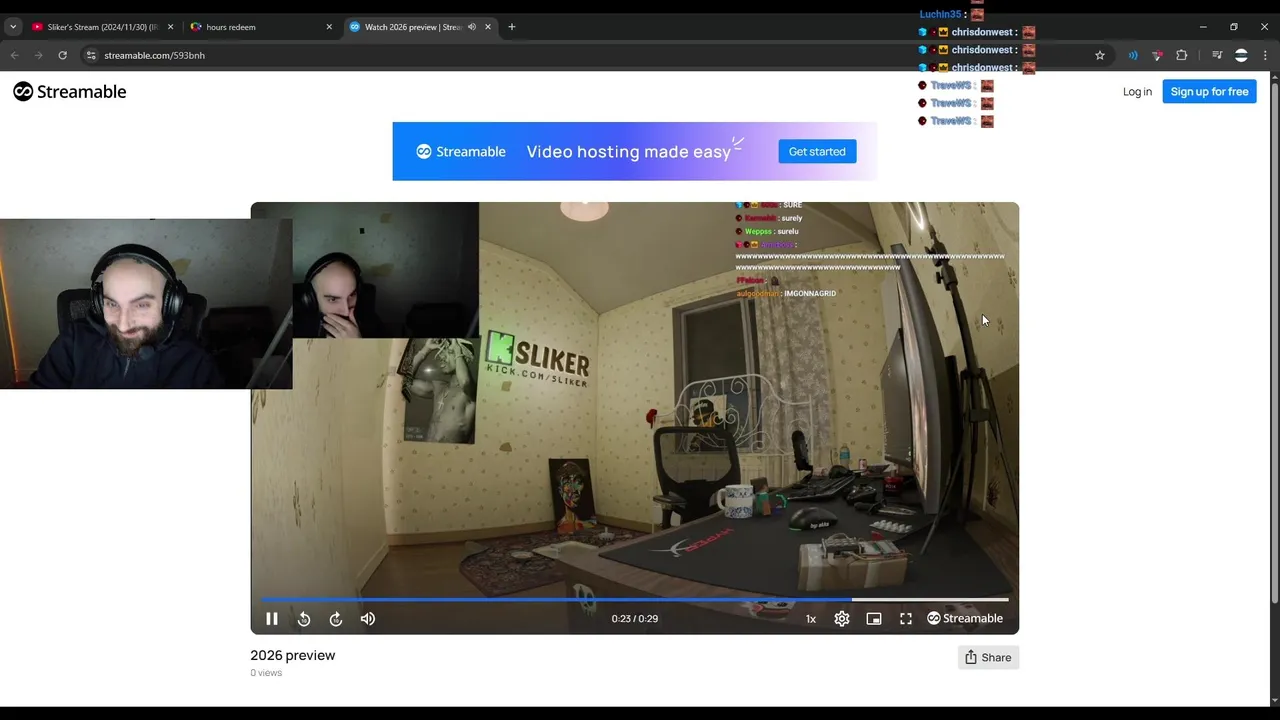The image size is (1280, 720).
Task: Click the Share button below the video
Action: tap(988, 657)
